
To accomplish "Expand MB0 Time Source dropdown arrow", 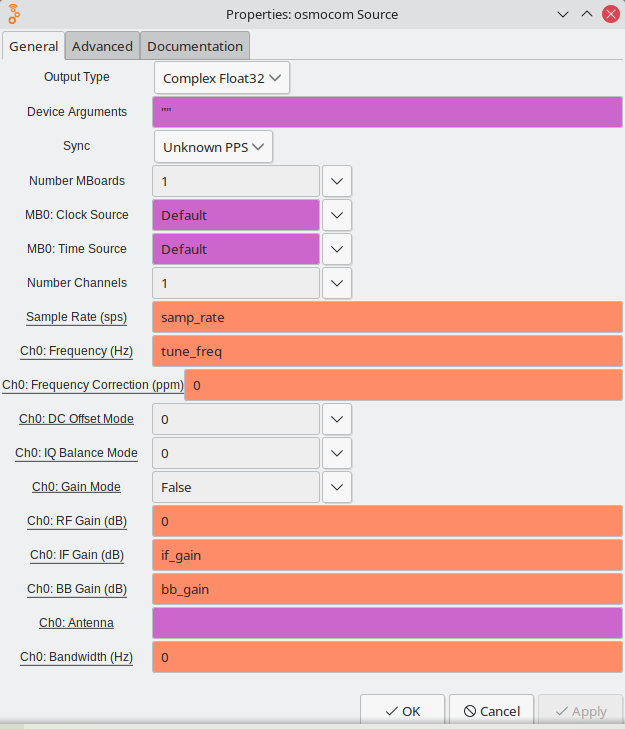I will point(337,249).
